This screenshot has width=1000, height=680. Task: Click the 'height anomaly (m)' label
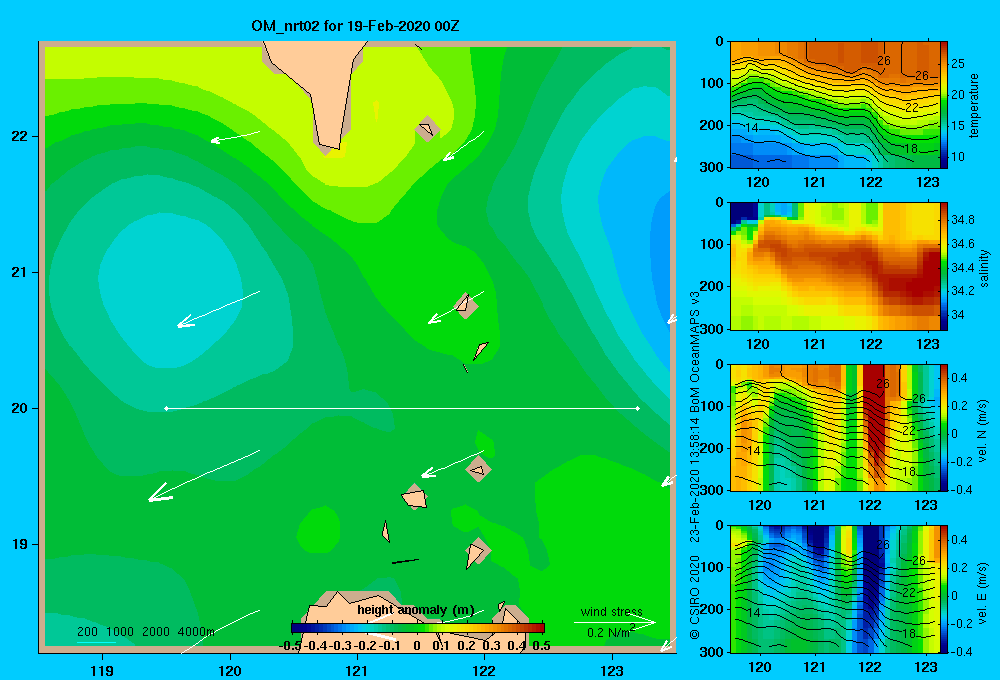416,610
